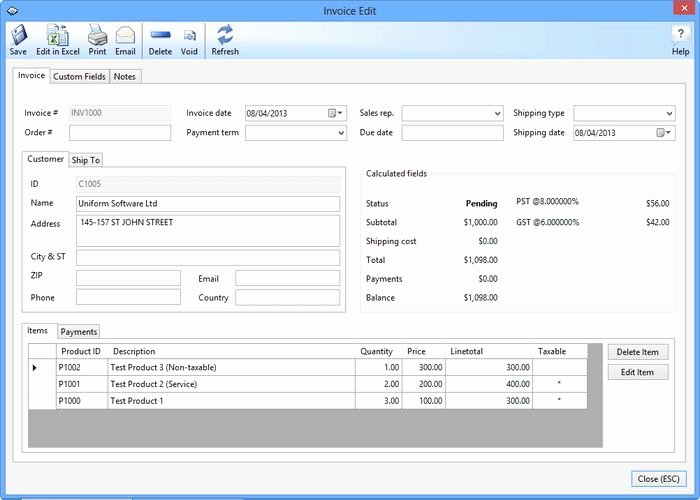Click the Product ID column header
The image size is (700, 500).
[x=81, y=351]
